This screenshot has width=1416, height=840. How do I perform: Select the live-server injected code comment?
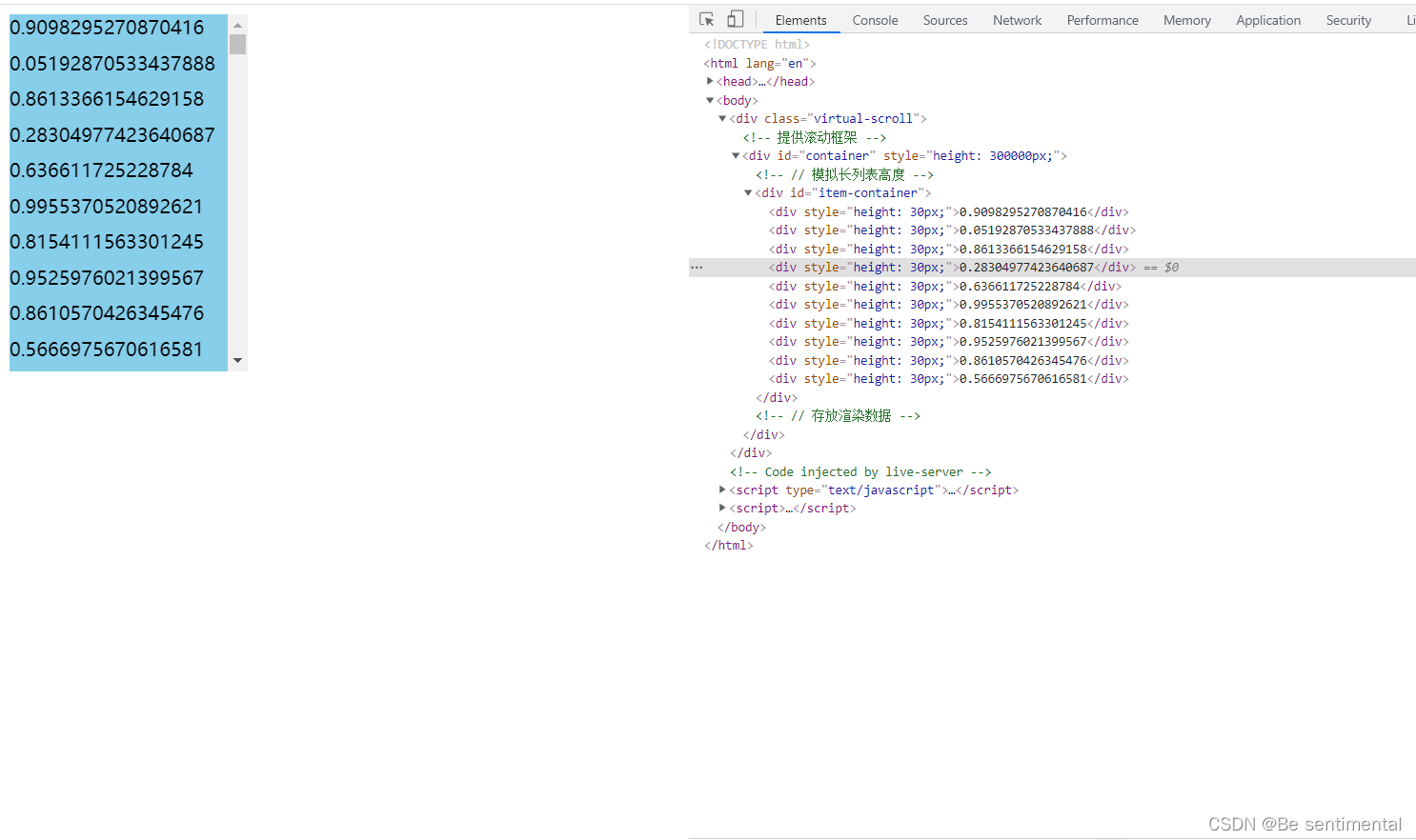(860, 471)
